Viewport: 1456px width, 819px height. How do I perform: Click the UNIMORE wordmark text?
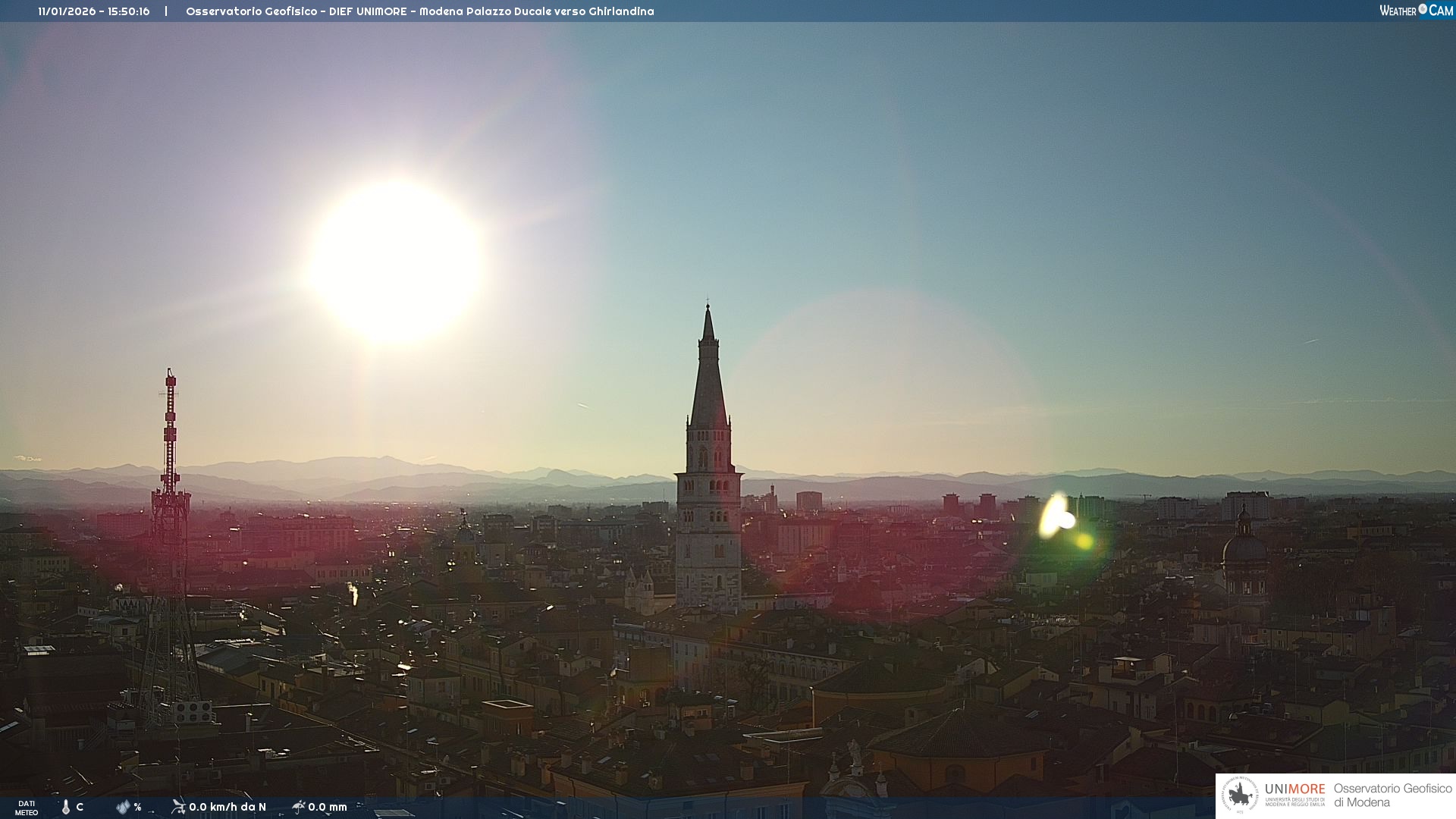click(1294, 789)
